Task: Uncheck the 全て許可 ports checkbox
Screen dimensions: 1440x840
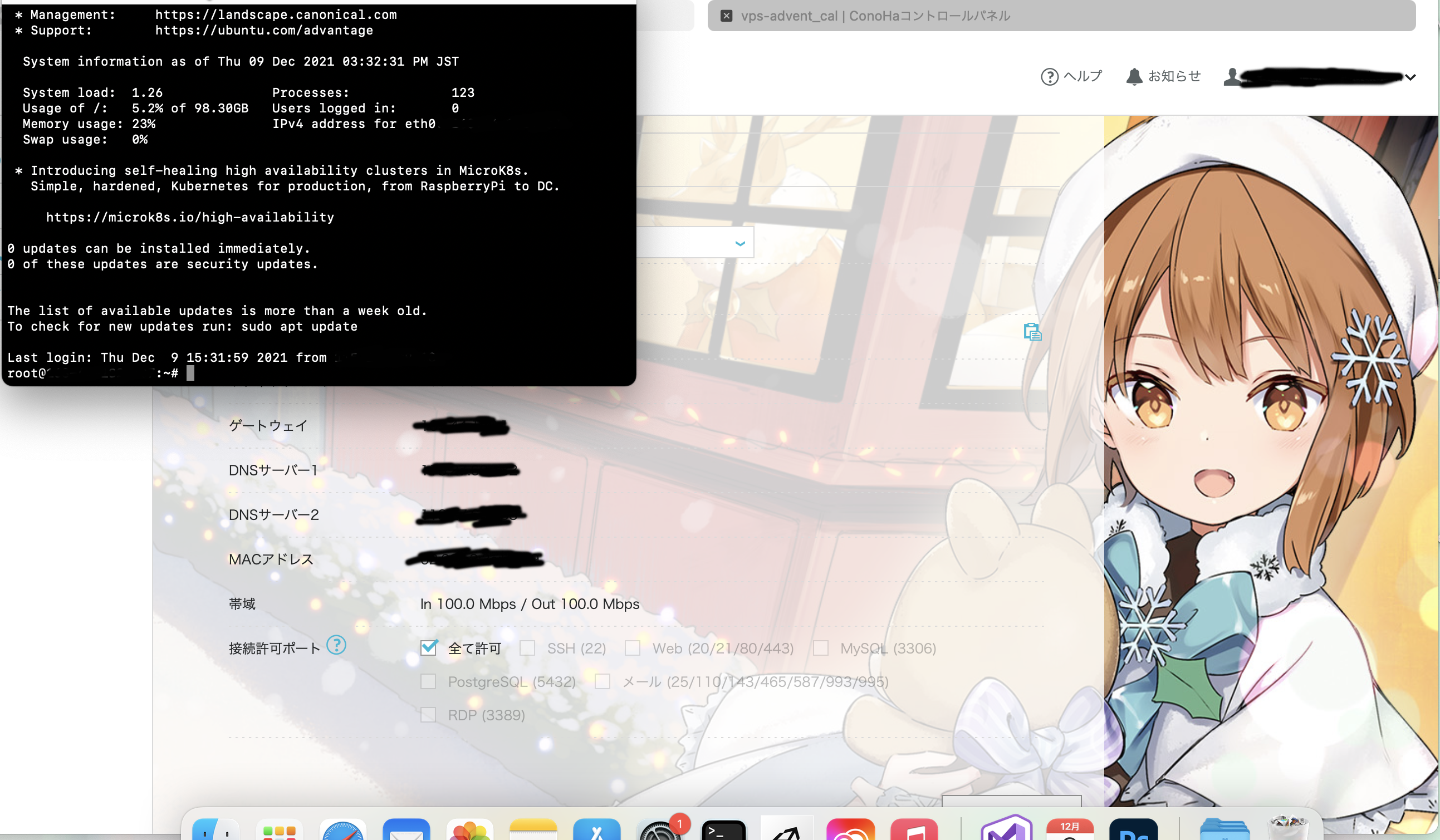Action: coord(428,647)
